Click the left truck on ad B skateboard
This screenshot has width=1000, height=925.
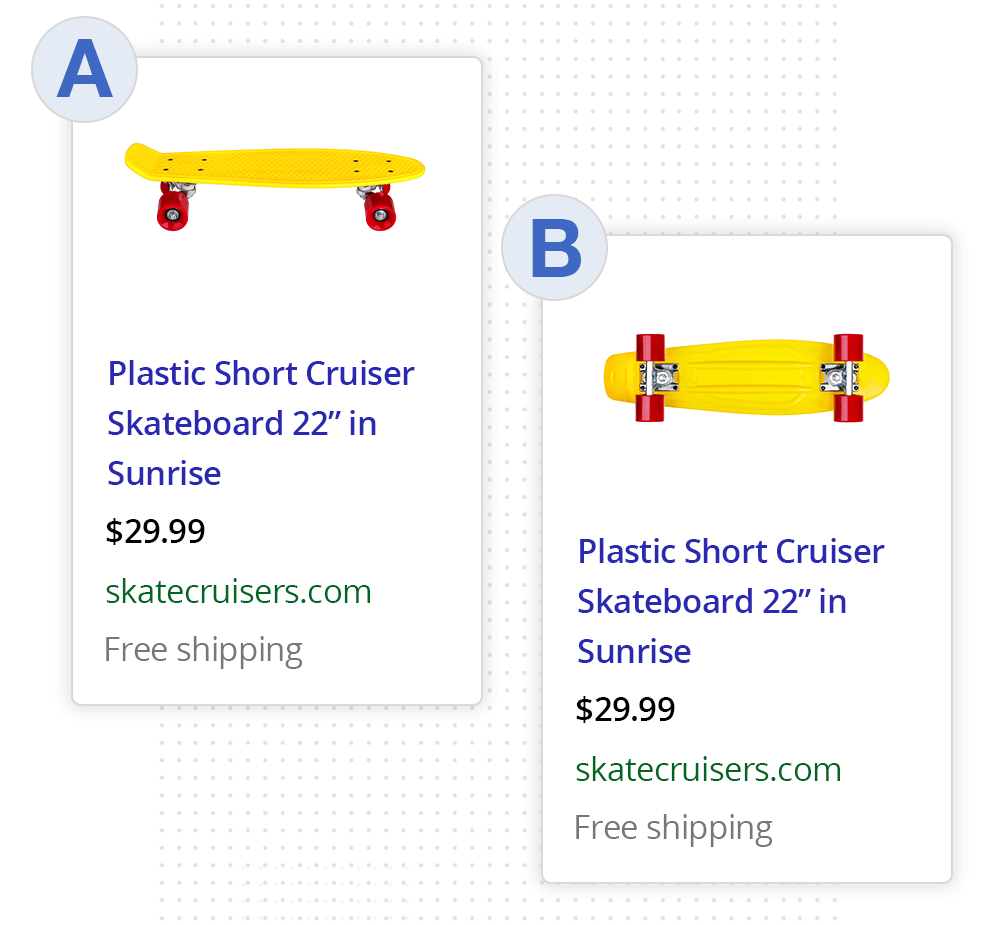click(659, 378)
